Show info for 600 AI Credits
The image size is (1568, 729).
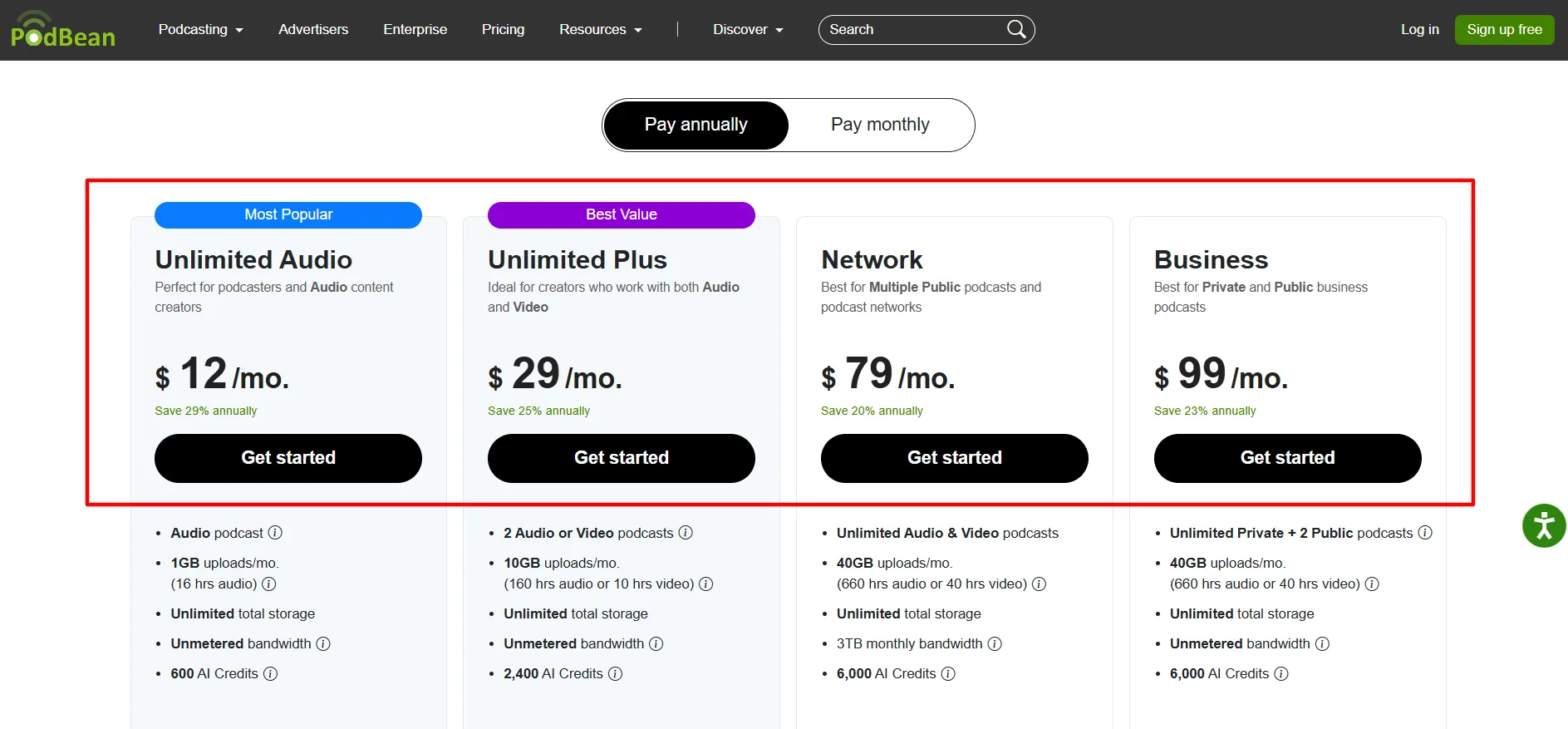(x=270, y=673)
